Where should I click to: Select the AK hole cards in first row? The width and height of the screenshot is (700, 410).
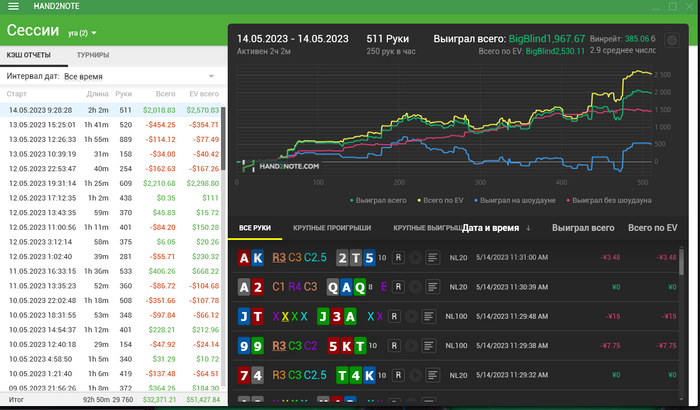(250, 258)
